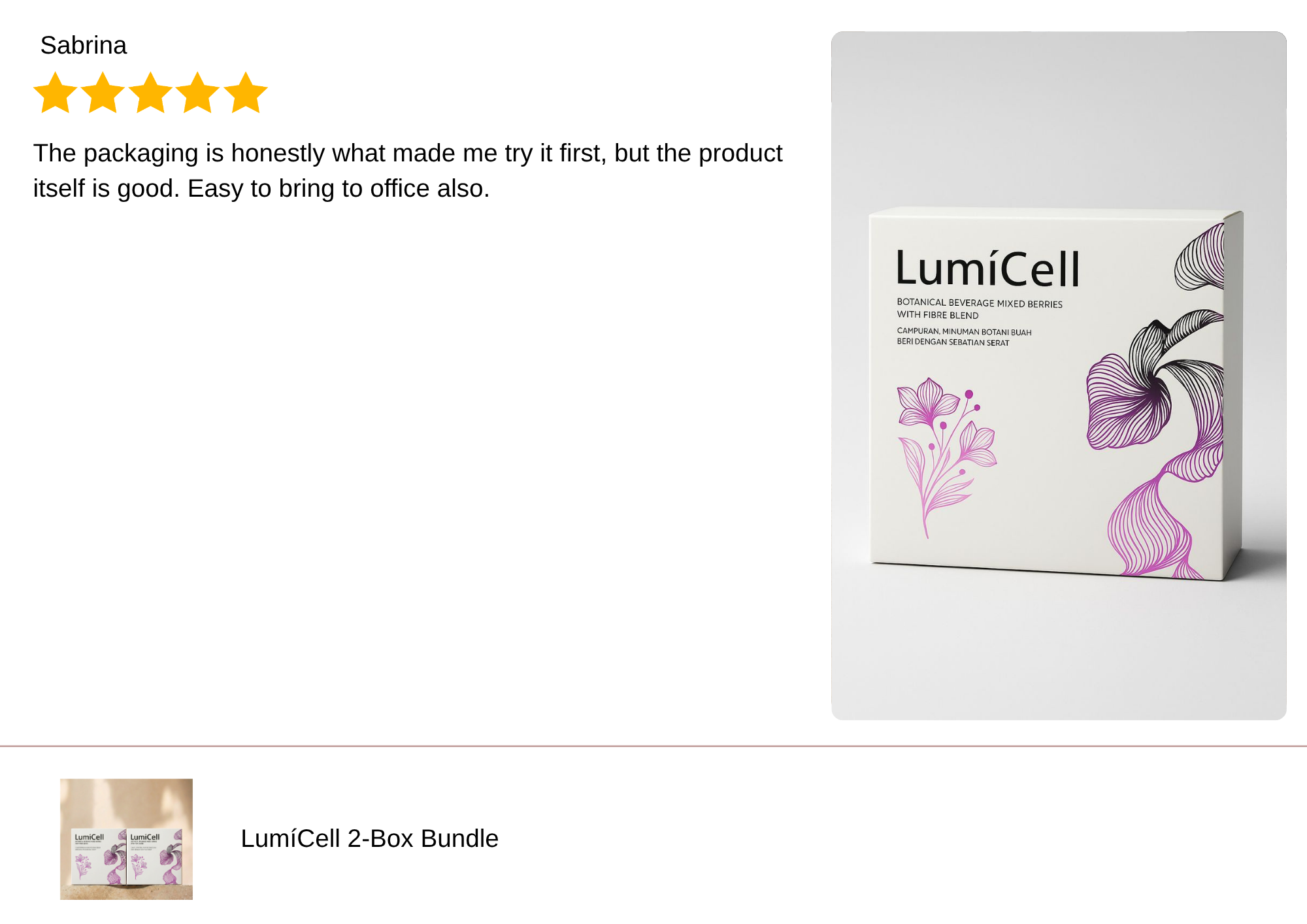Click the left box in bundle thumbnail
This screenshot has height=924, width=1307.
[x=98, y=856]
